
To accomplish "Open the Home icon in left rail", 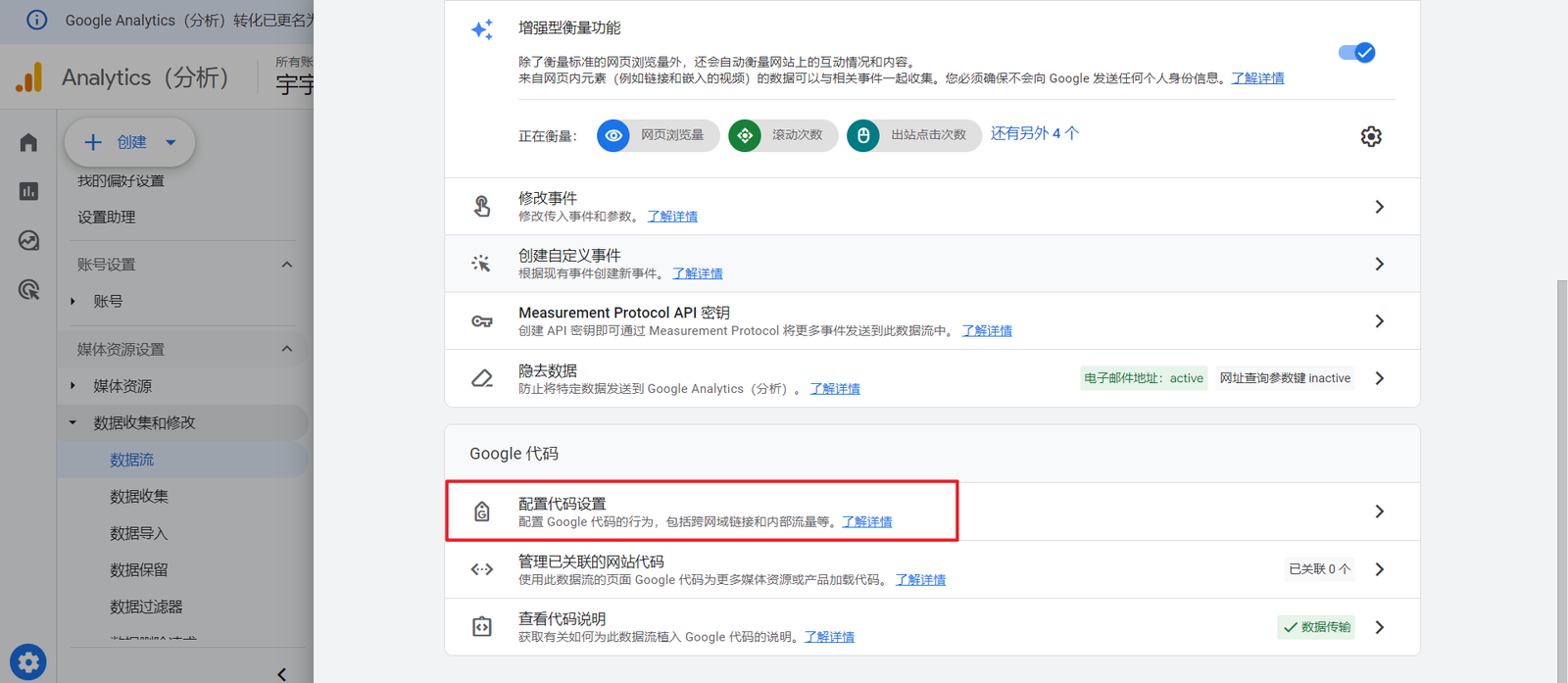I will [x=28, y=143].
